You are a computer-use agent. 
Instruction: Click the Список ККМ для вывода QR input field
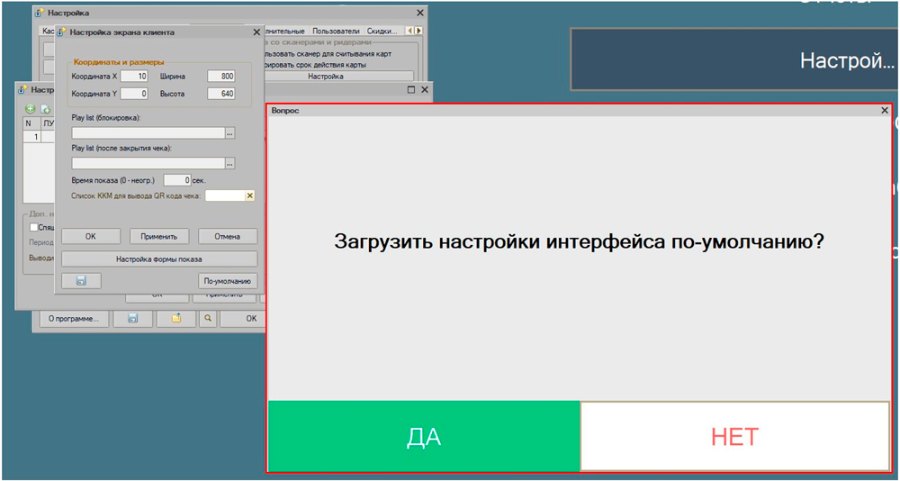click(x=225, y=196)
